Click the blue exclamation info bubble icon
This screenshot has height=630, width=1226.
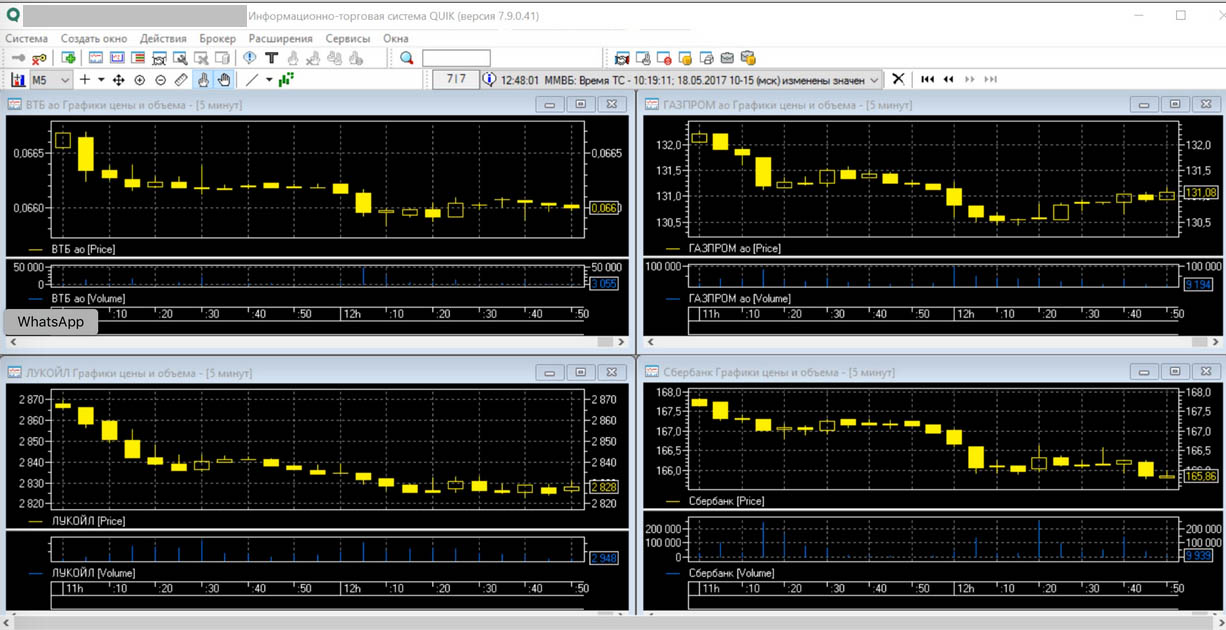(x=250, y=58)
